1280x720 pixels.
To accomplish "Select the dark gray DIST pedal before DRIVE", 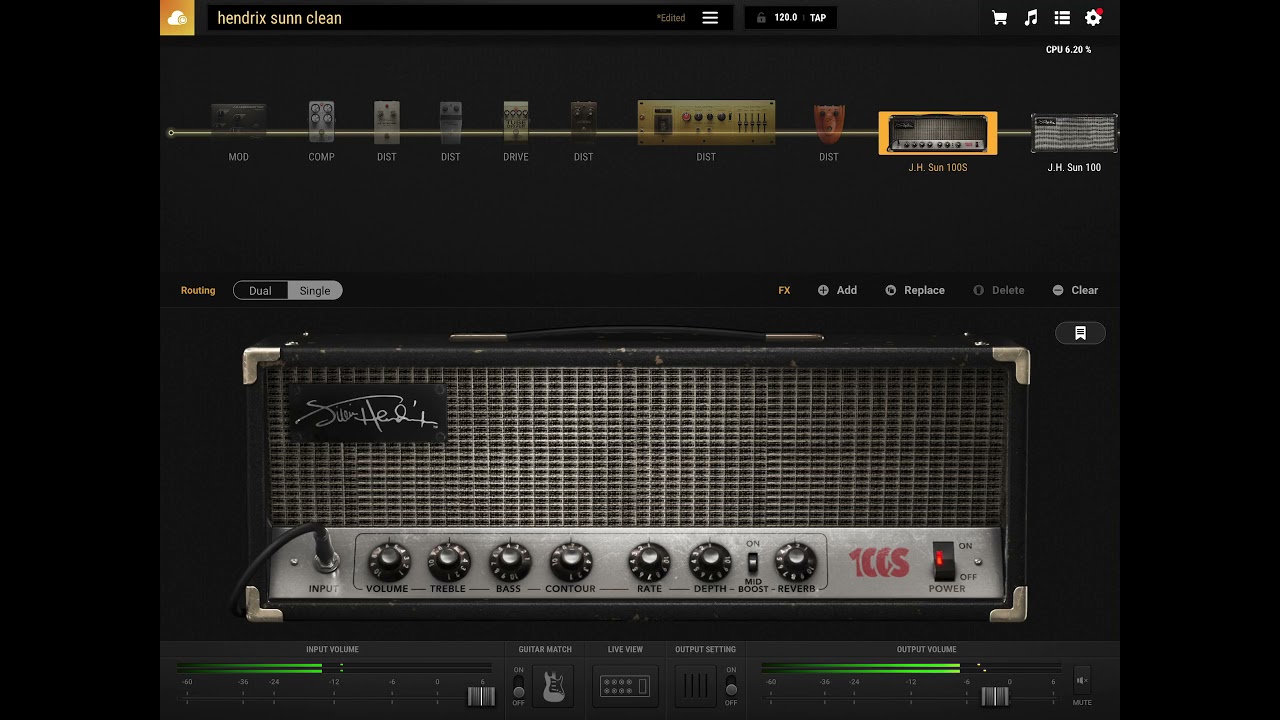I will (451, 122).
